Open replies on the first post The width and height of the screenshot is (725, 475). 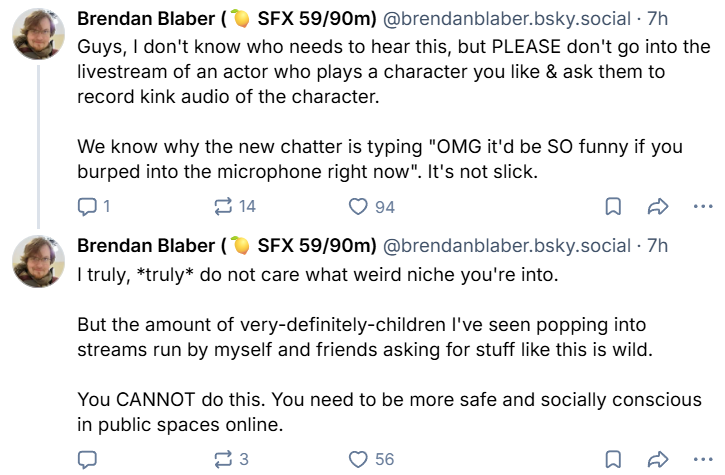(94, 206)
